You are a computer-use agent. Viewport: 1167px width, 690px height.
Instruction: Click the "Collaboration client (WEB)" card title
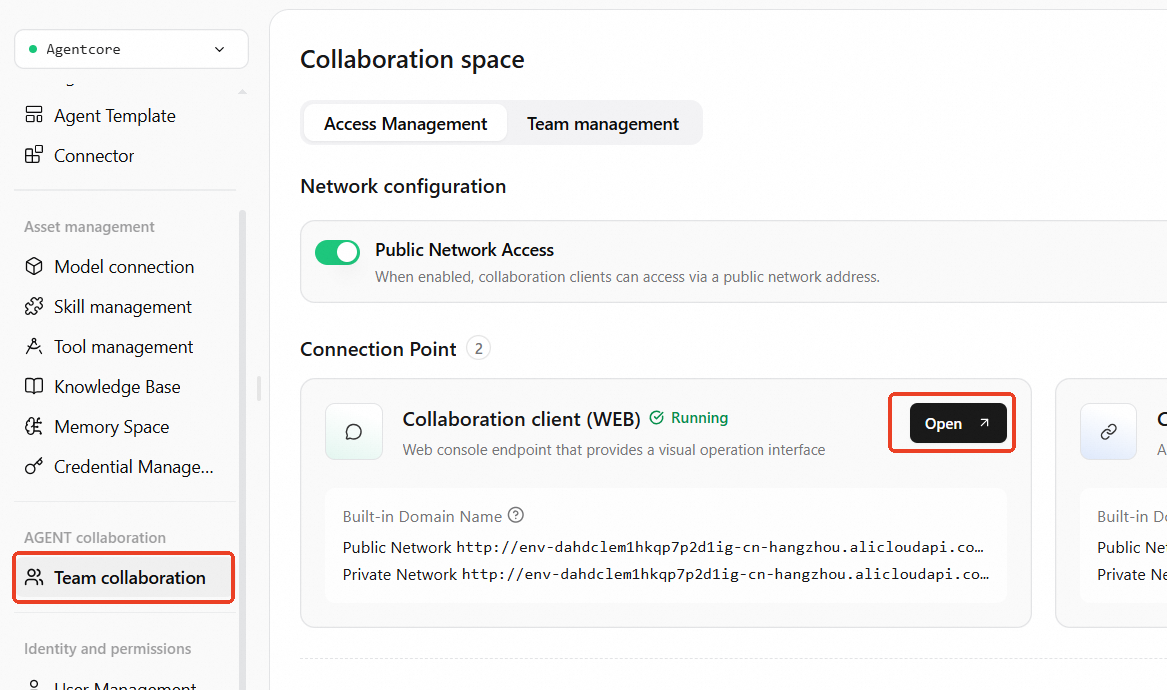pyautogui.click(x=522, y=419)
